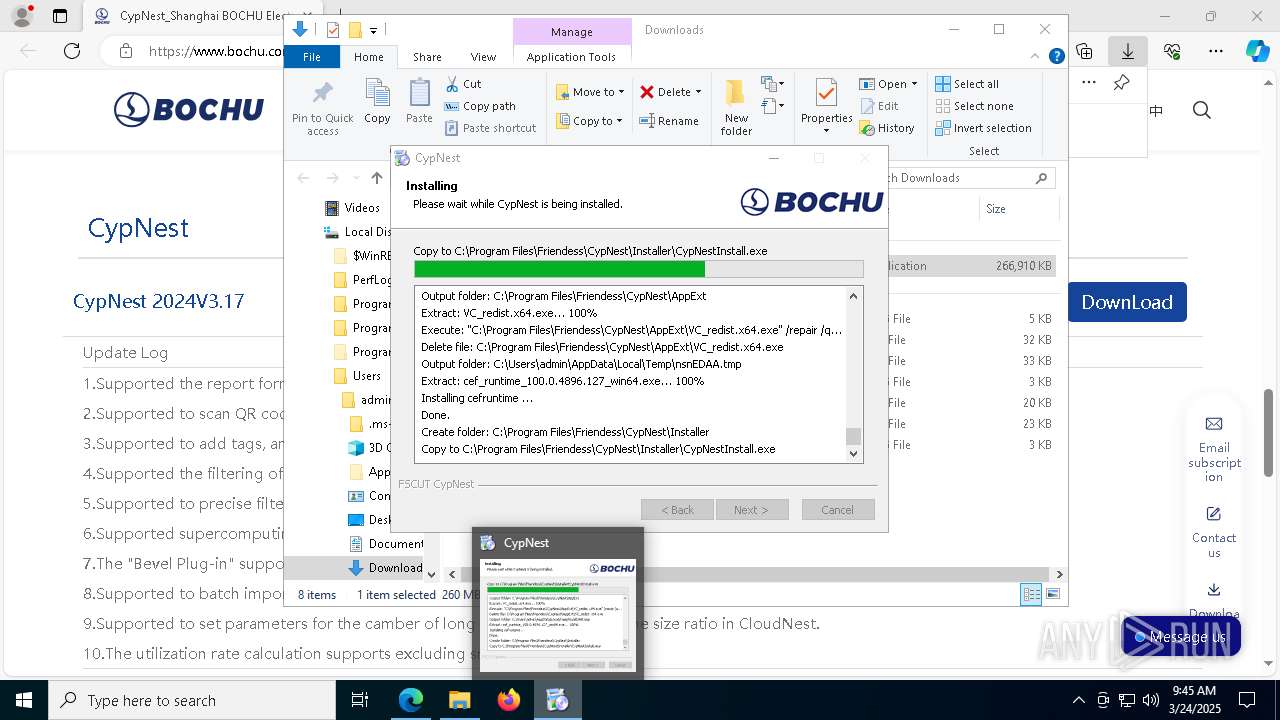Click Email subscription on webpage sidebar
Image resolution: width=1280 pixels, height=720 pixels.
[1214, 450]
